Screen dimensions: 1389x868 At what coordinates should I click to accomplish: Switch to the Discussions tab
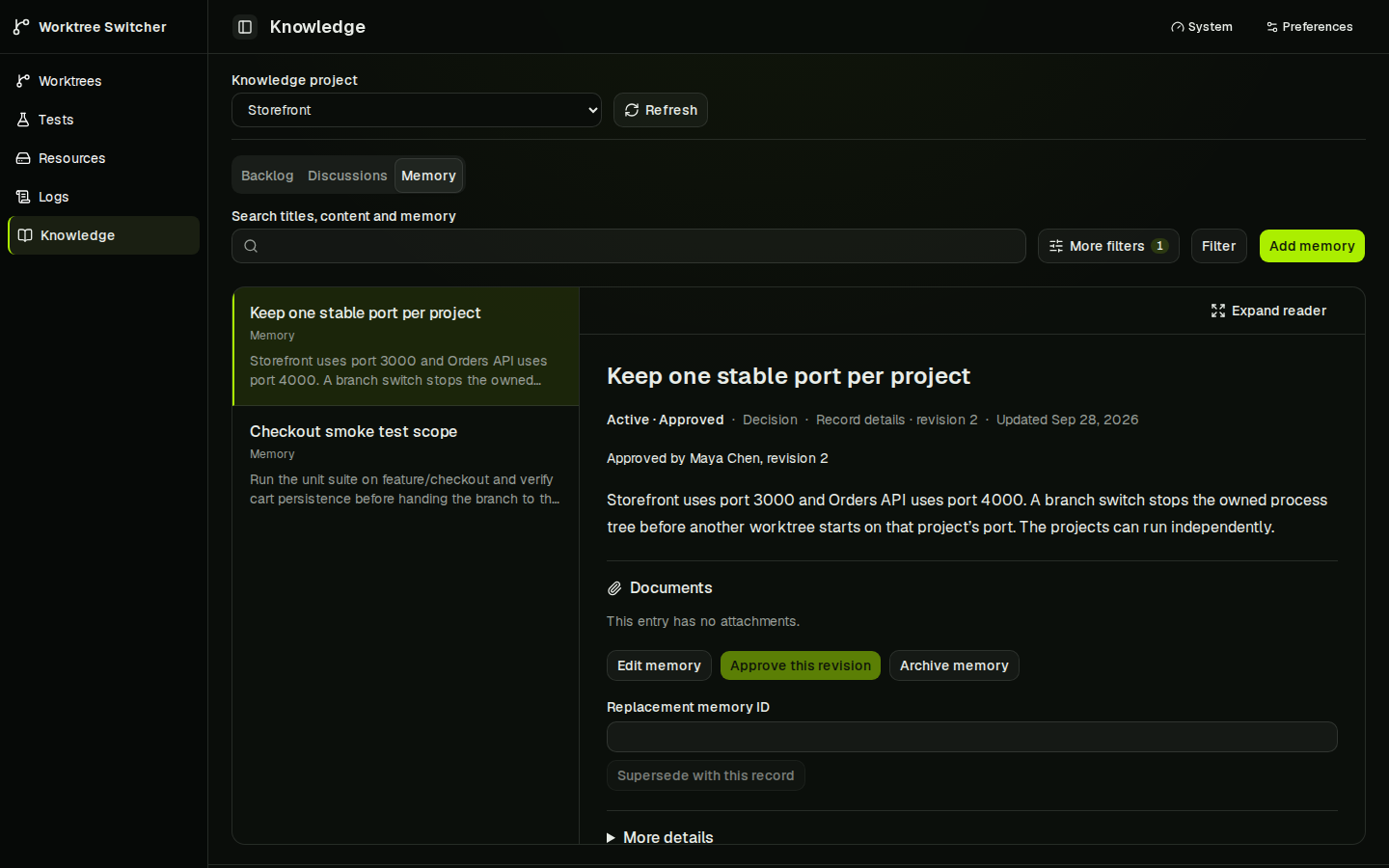tap(347, 176)
